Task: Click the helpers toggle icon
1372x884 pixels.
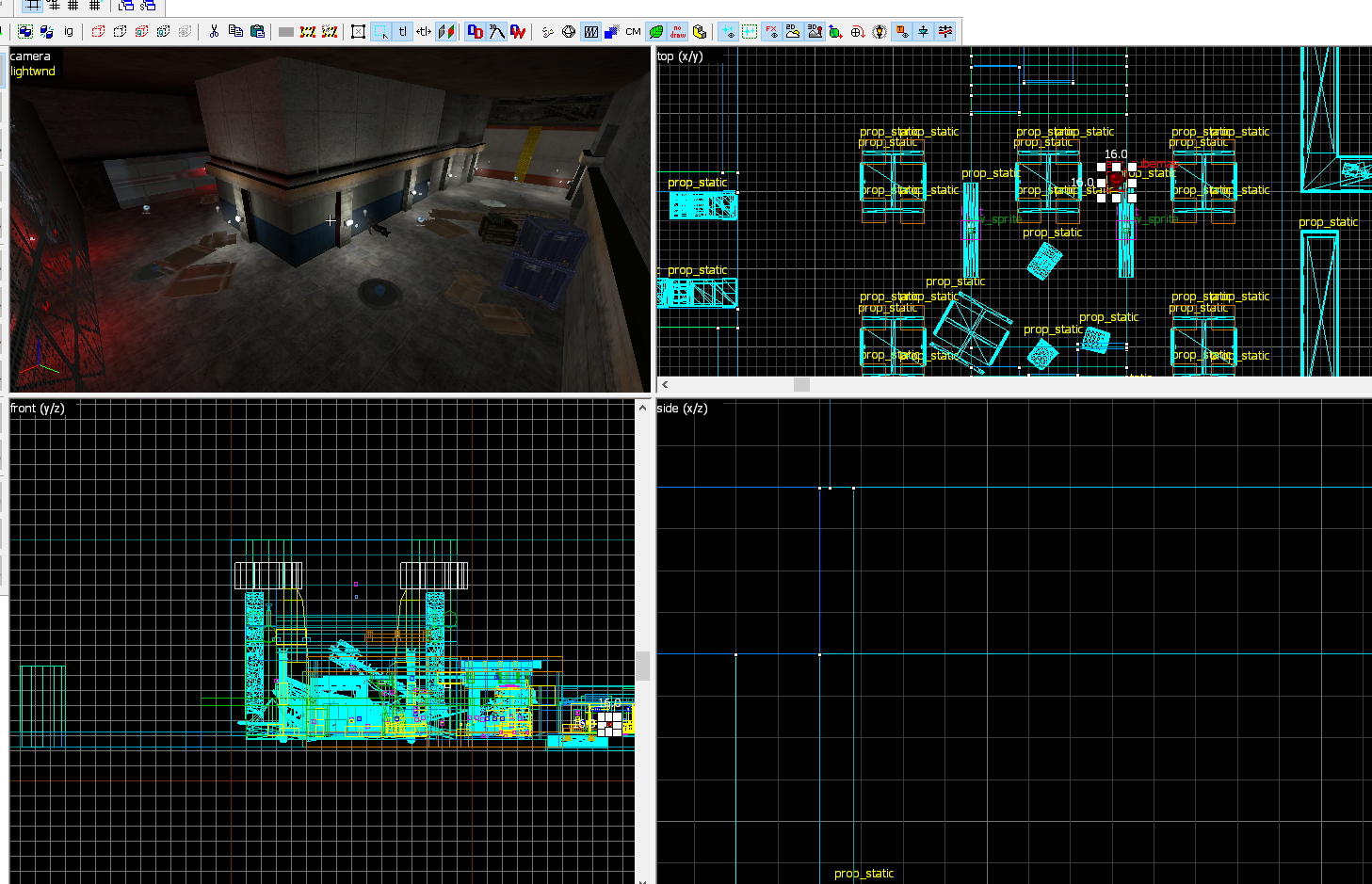Action: 547,31
